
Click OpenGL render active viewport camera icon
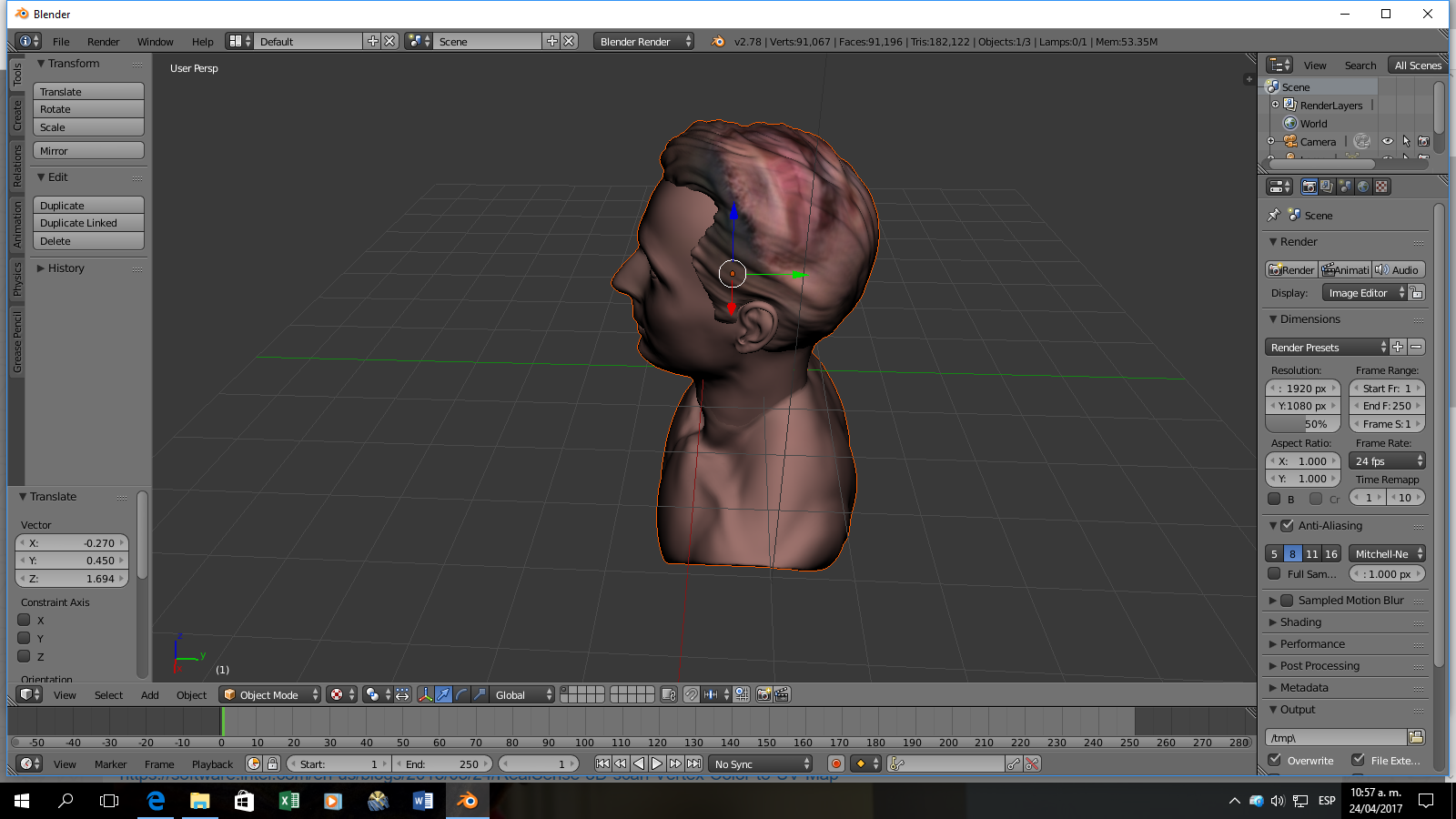pyautogui.click(x=763, y=694)
